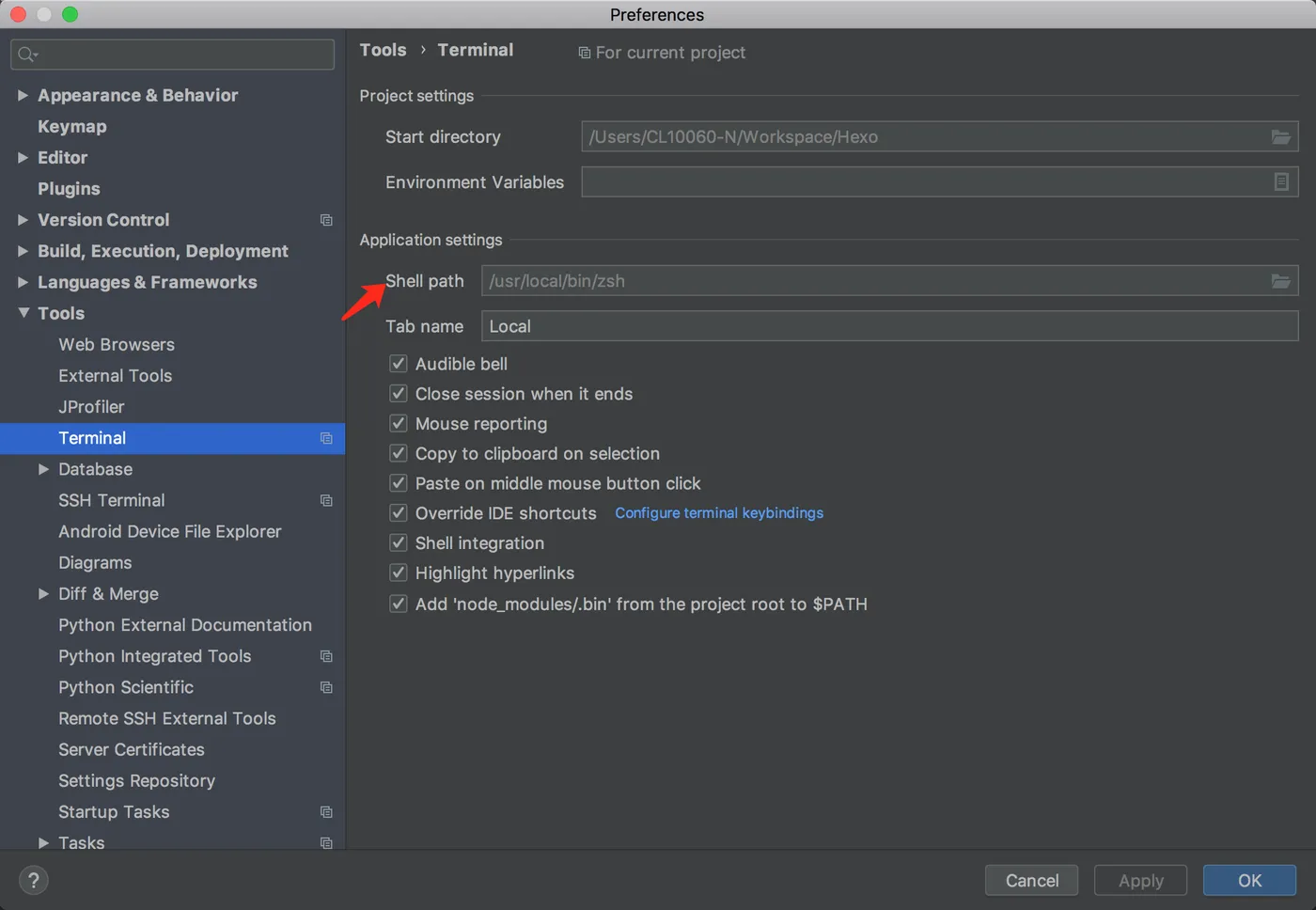The image size is (1316, 910).
Task: Expand the Editor section
Action: point(23,157)
